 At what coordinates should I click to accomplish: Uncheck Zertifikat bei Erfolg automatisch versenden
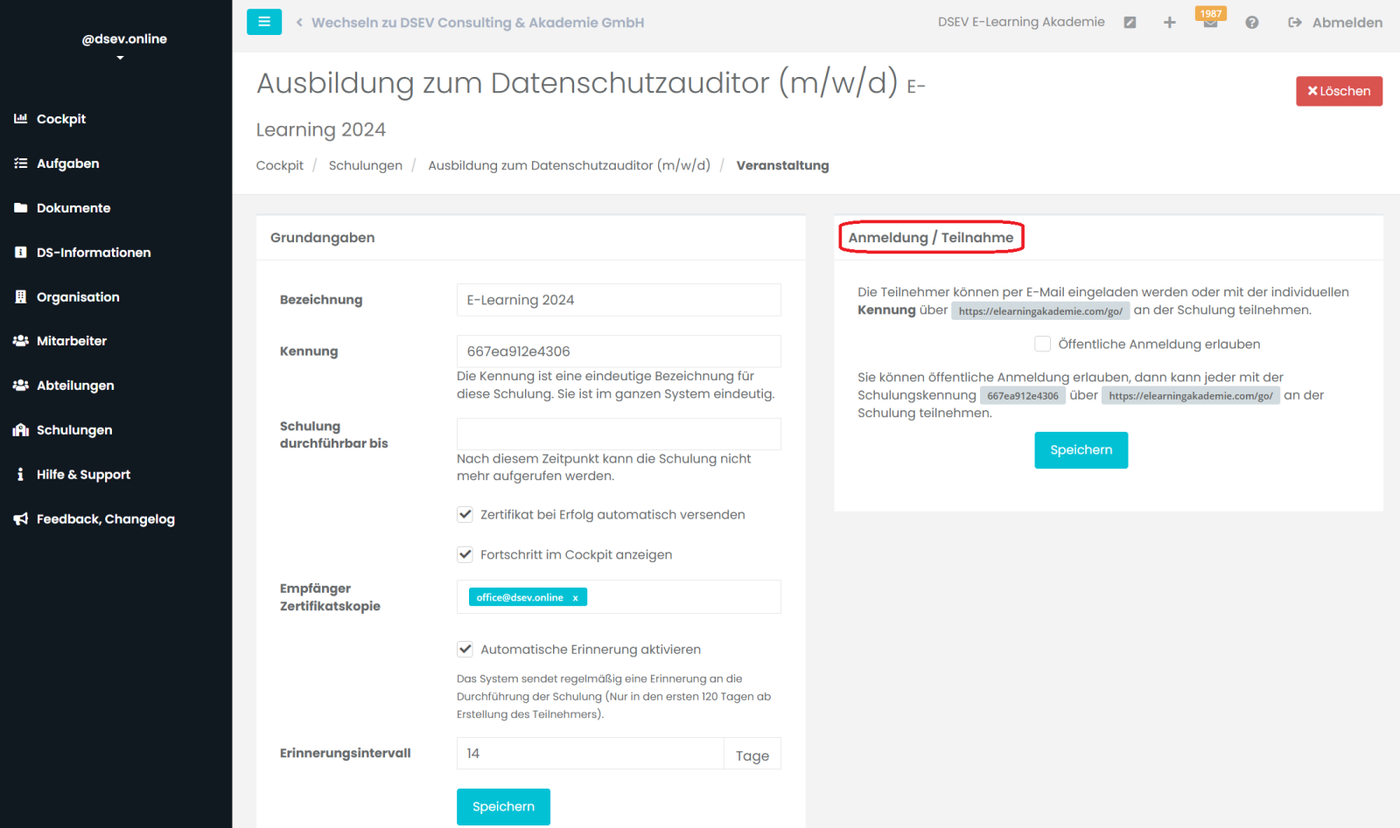[465, 514]
